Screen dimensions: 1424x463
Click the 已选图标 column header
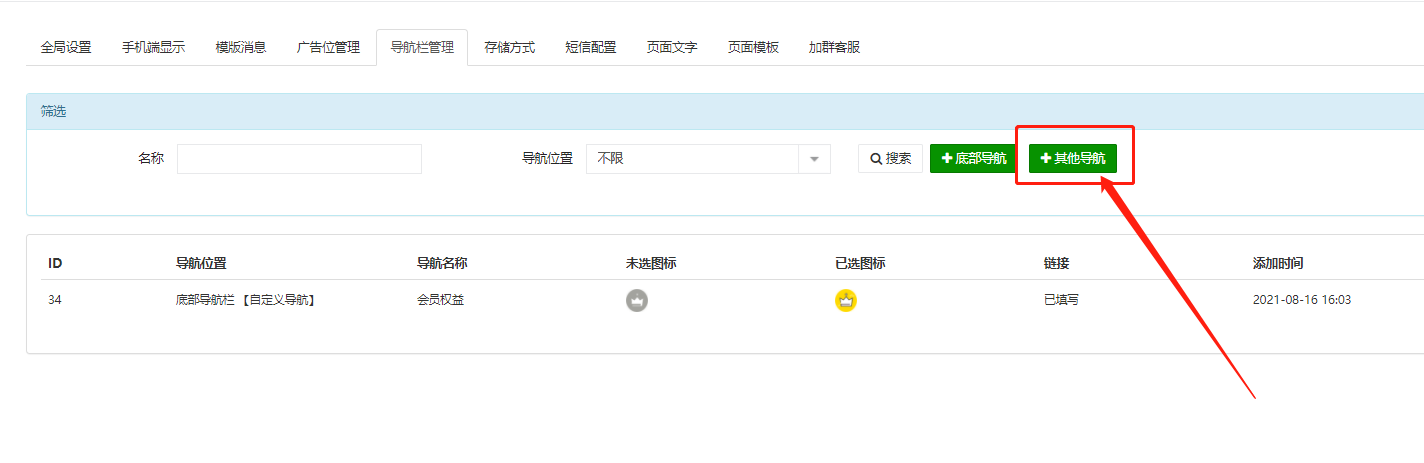[x=860, y=263]
